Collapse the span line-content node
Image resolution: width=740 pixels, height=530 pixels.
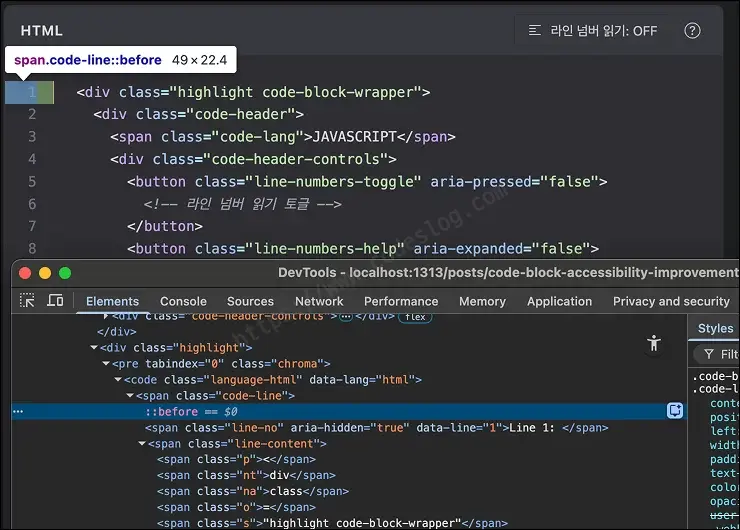142,444
